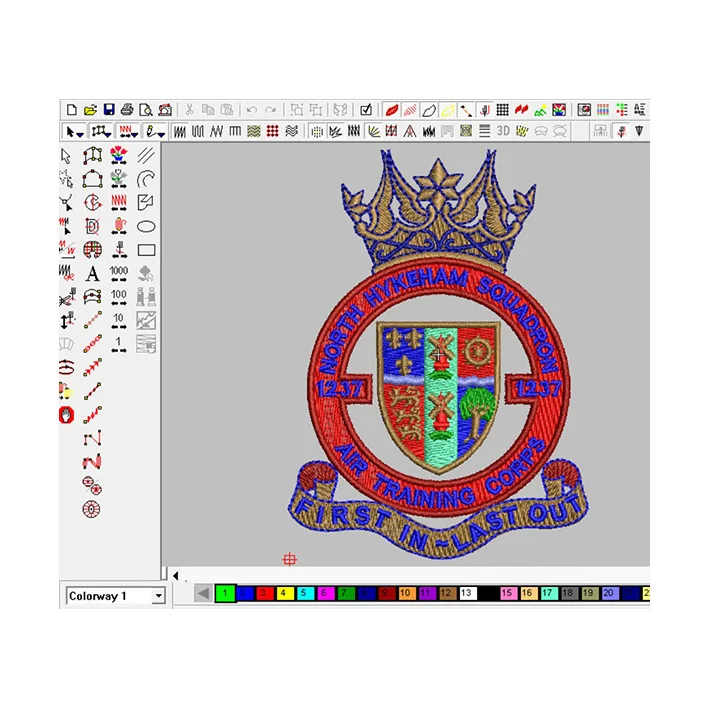Select the Input C circle tool
The width and height of the screenshot is (709, 709).
tap(92, 202)
